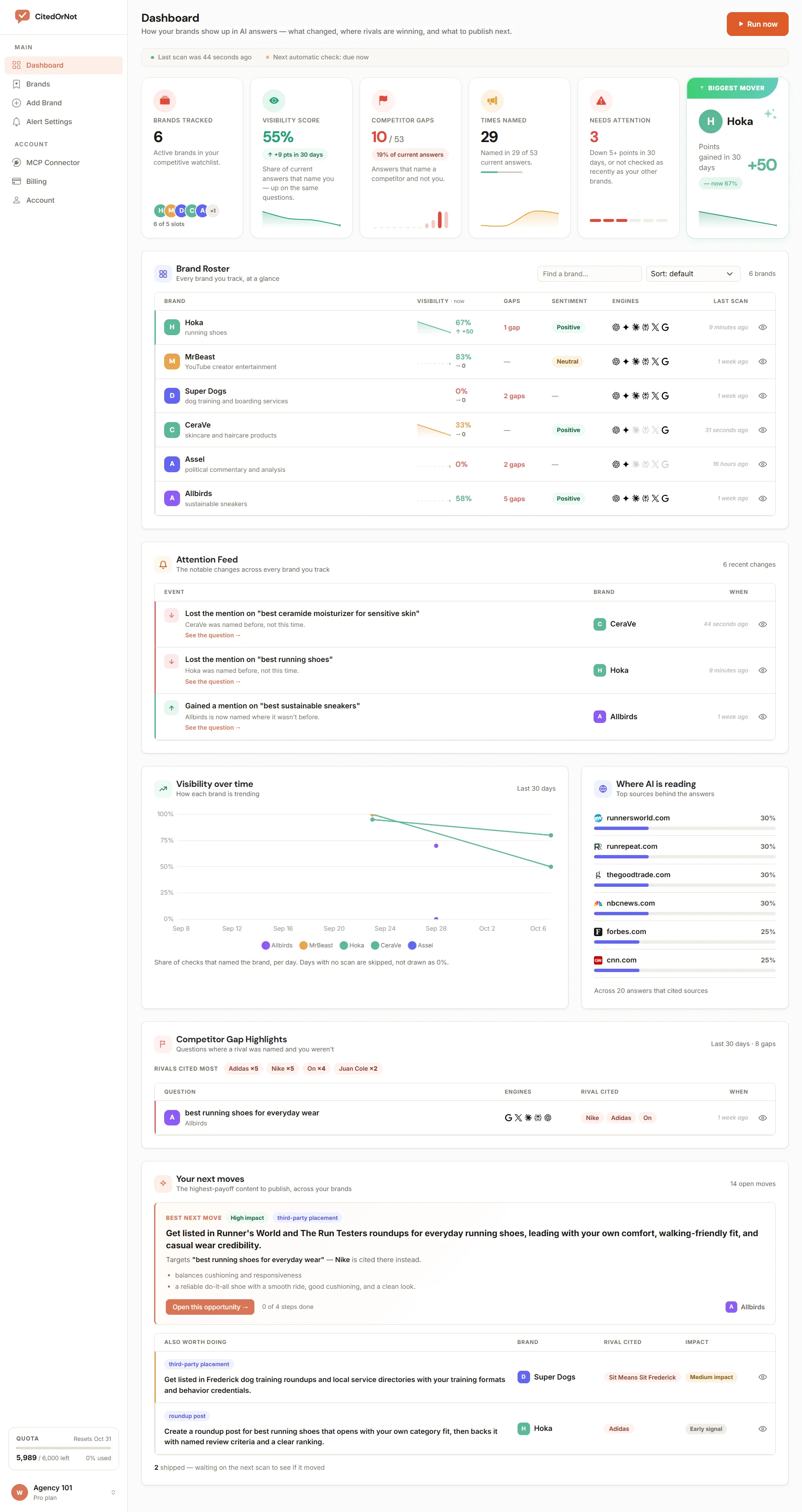802x1512 pixels.
Task: Open Account in the sidebar
Action: 63,200
